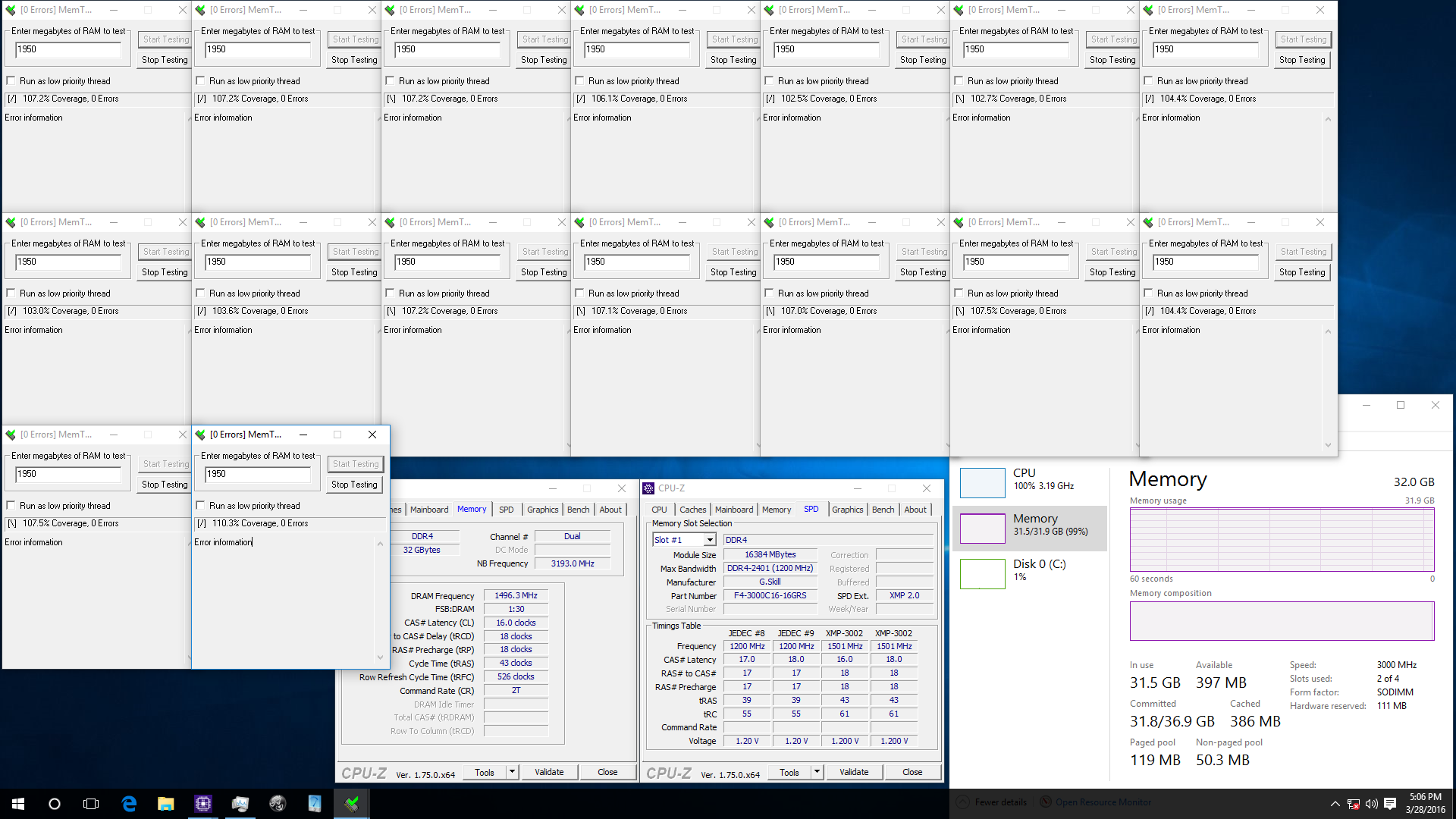This screenshot has height=819, width=1456.
Task: Open Task Manager from the taskbar
Action: 240,804
